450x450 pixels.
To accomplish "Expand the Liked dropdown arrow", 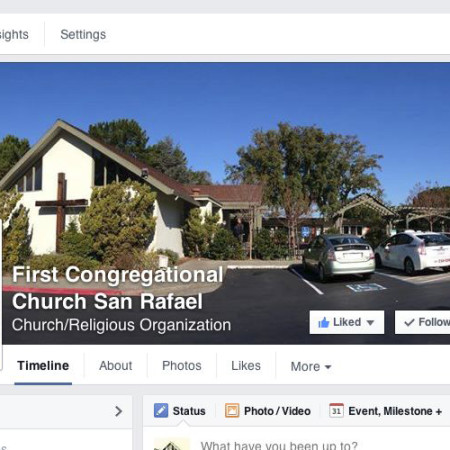I will coord(370,323).
